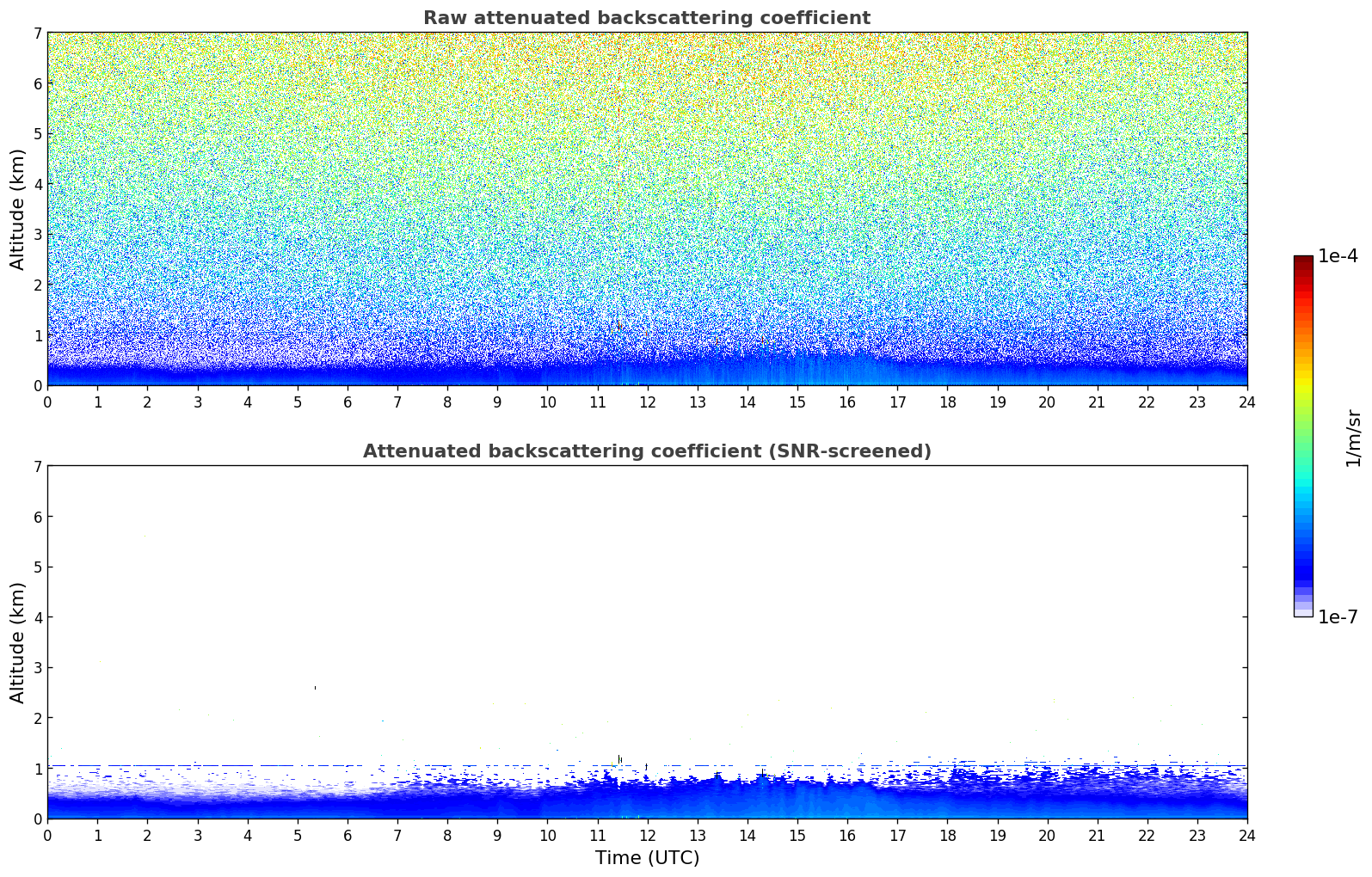The height and width of the screenshot is (877, 1372).
Task: Click the 'Attenuated backscattering coefficient (SNR-screened)' title
Action: pos(647,451)
